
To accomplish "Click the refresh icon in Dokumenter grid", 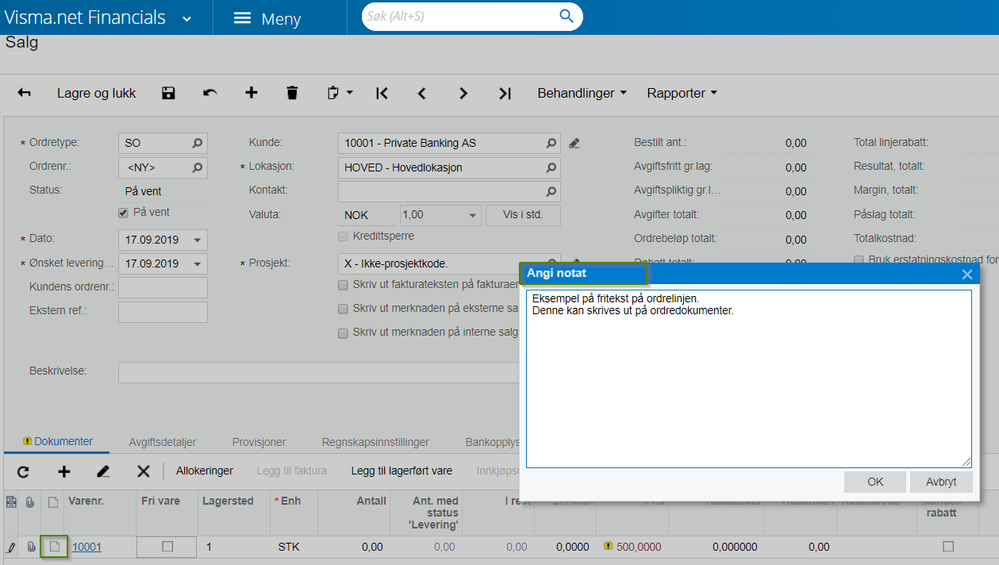I will tap(23, 471).
